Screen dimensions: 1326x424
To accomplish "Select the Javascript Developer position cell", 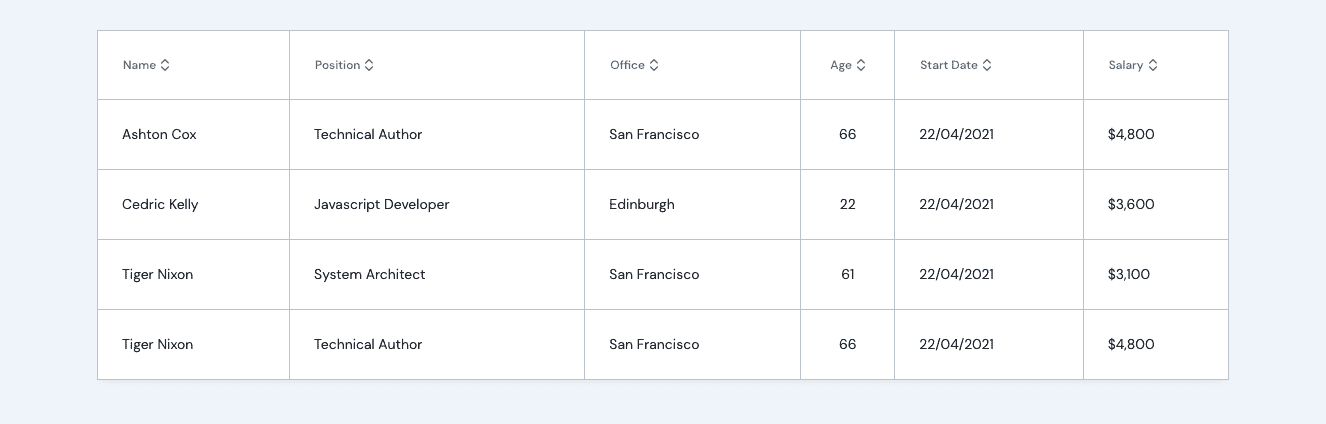I will 381,205.
